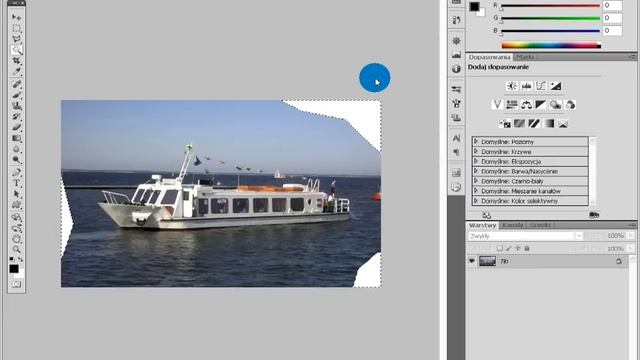Switch to the Kanały tab
The width and height of the screenshot is (640, 360).
coord(512,225)
